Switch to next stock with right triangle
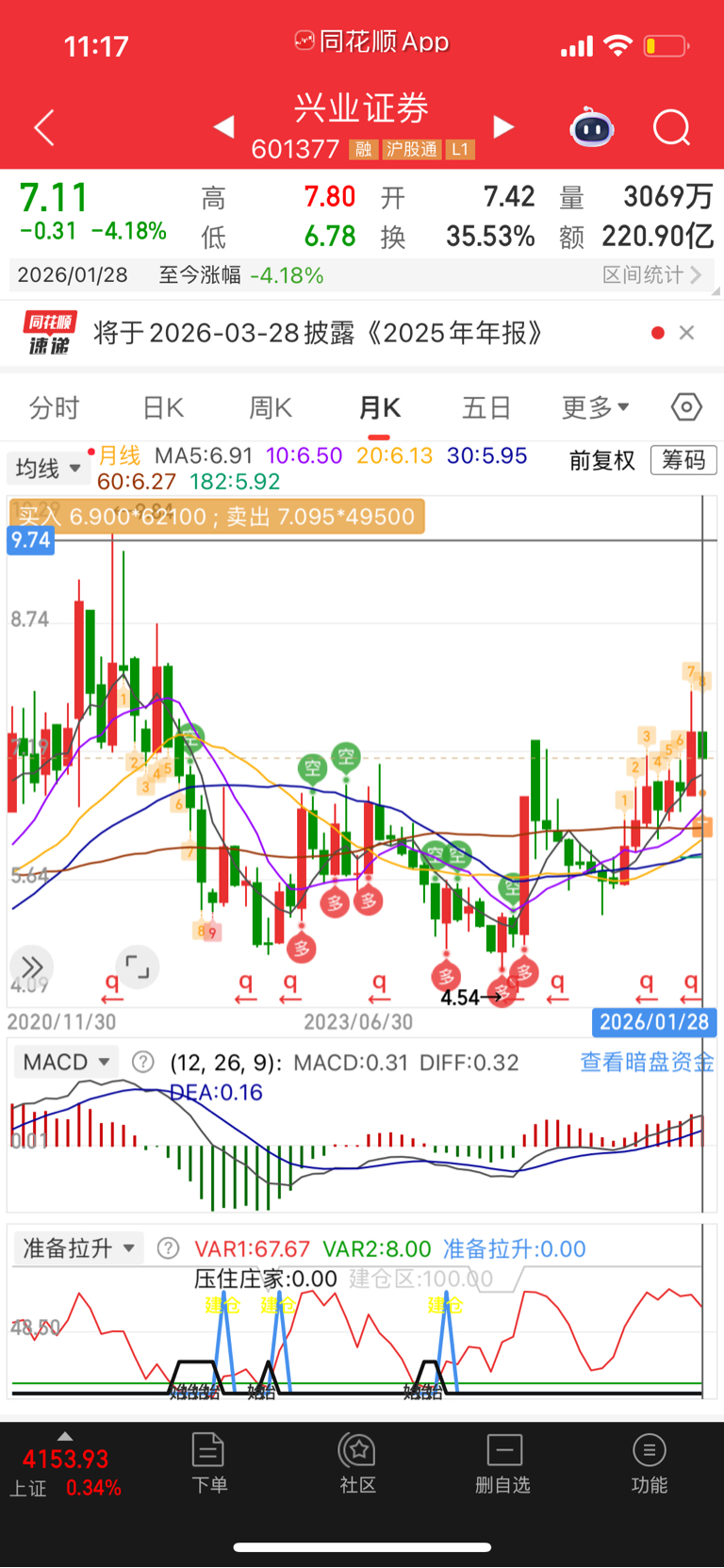The height and width of the screenshot is (1568, 724). [504, 126]
